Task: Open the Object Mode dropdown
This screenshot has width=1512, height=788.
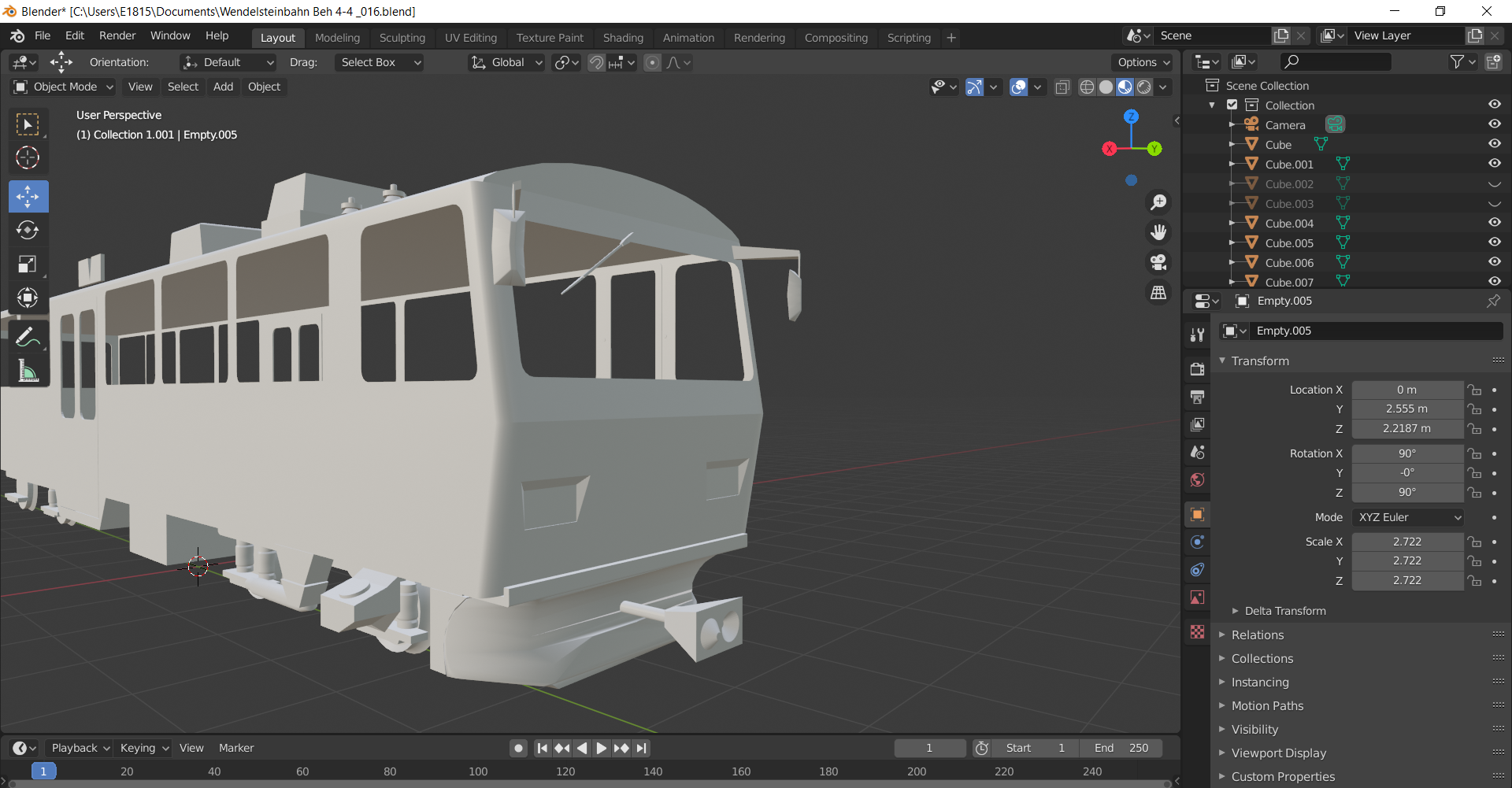Action: (65, 87)
